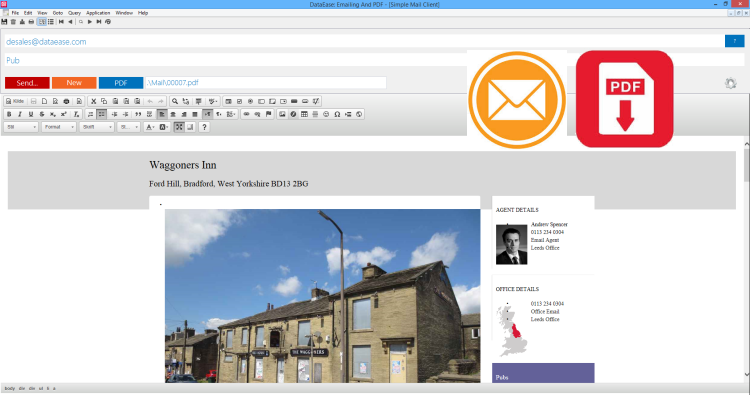Click the link chain icon

click(246, 114)
